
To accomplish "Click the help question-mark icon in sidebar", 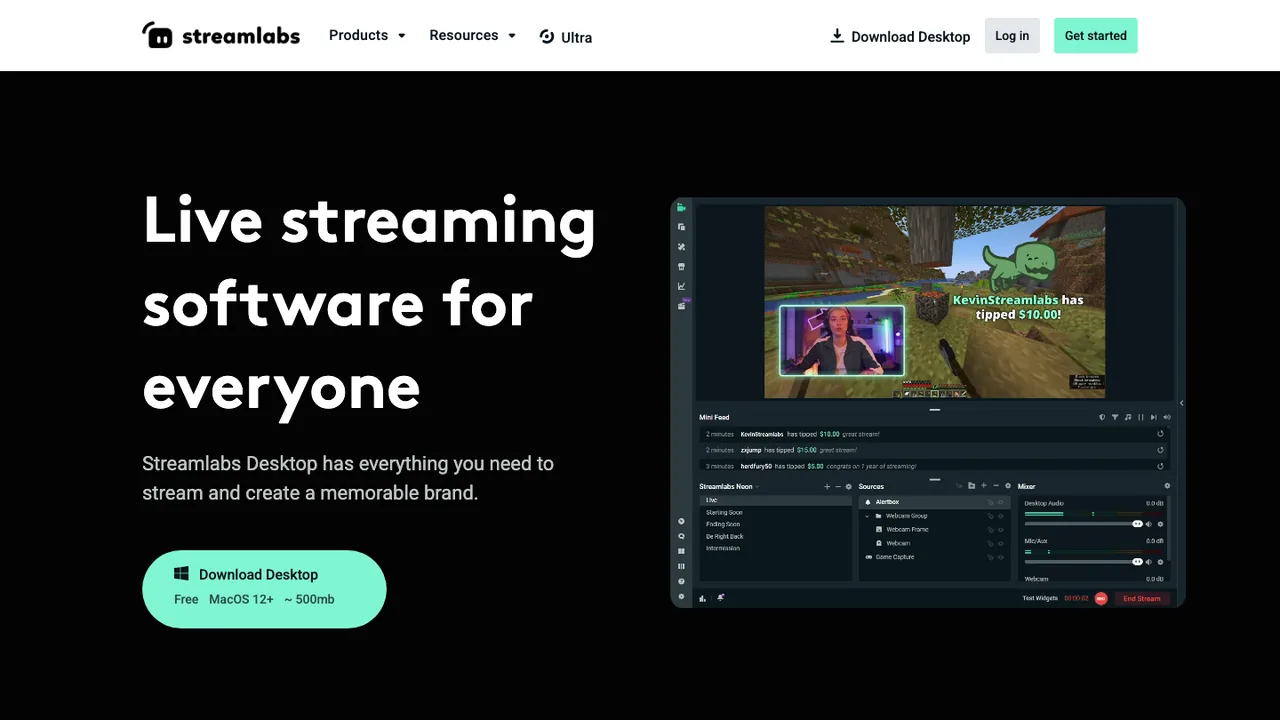I will (681, 581).
